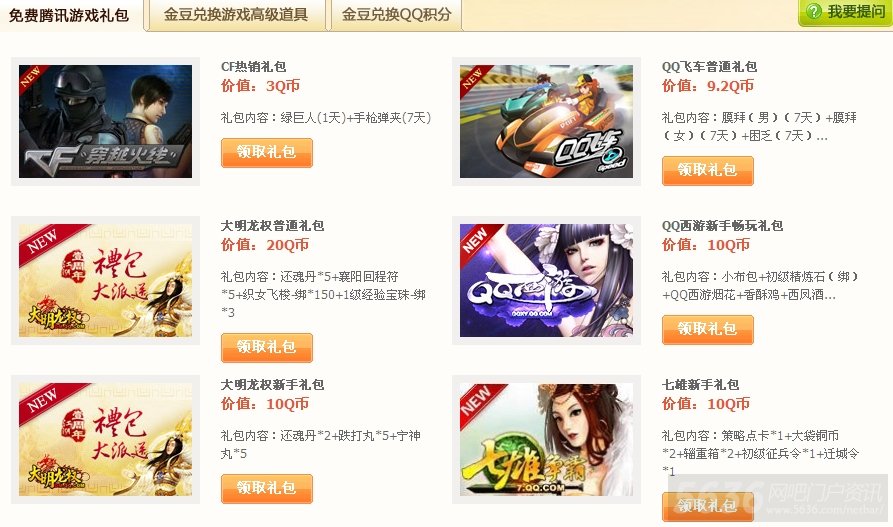This screenshot has height=527, width=893.
Task: Claim the 大明龙权新手礼包 gift pack
Action: coord(267,489)
